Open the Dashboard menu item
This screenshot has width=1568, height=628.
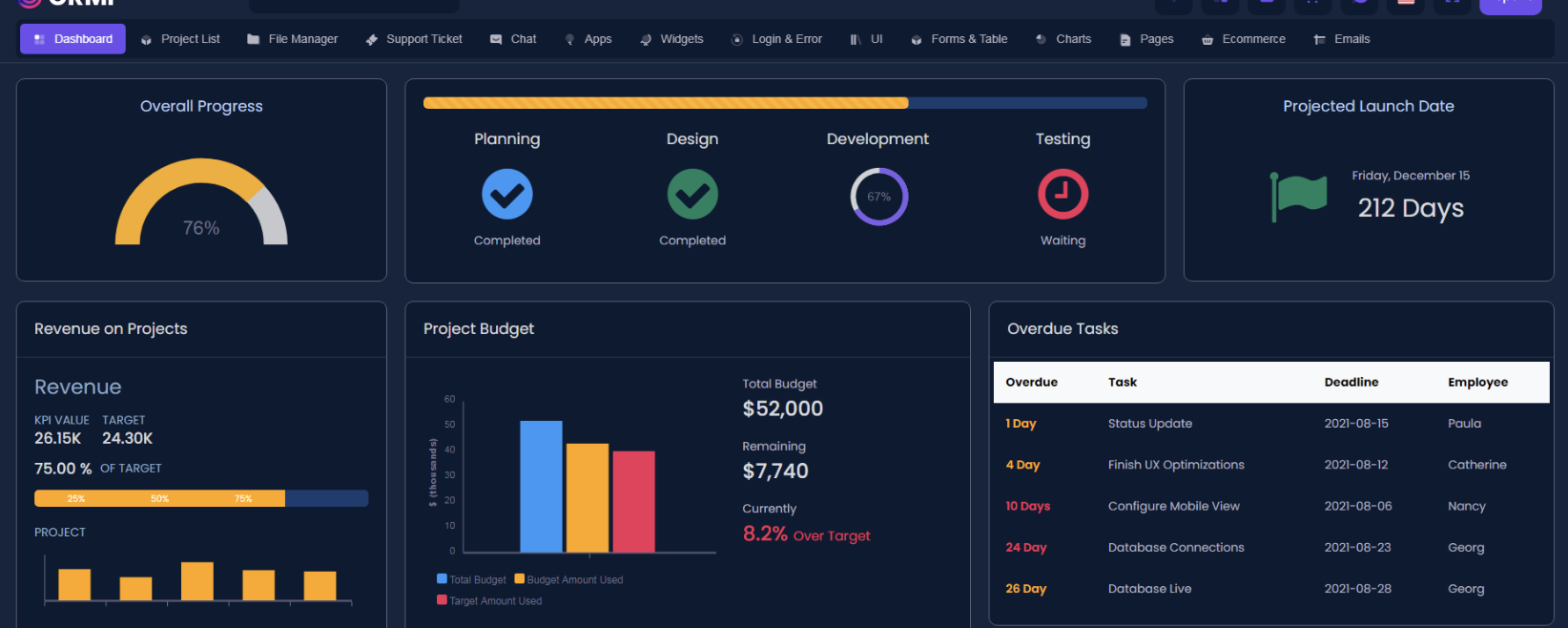click(x=72, y=39)
